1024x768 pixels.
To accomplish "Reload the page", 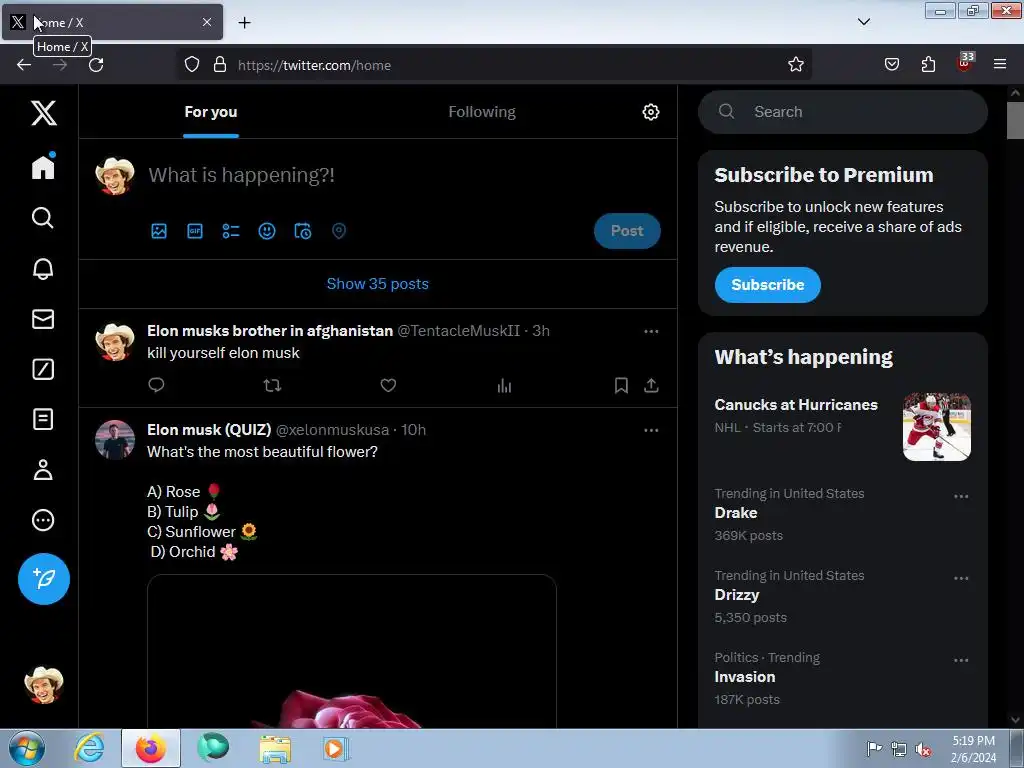I will coord(96,64).
